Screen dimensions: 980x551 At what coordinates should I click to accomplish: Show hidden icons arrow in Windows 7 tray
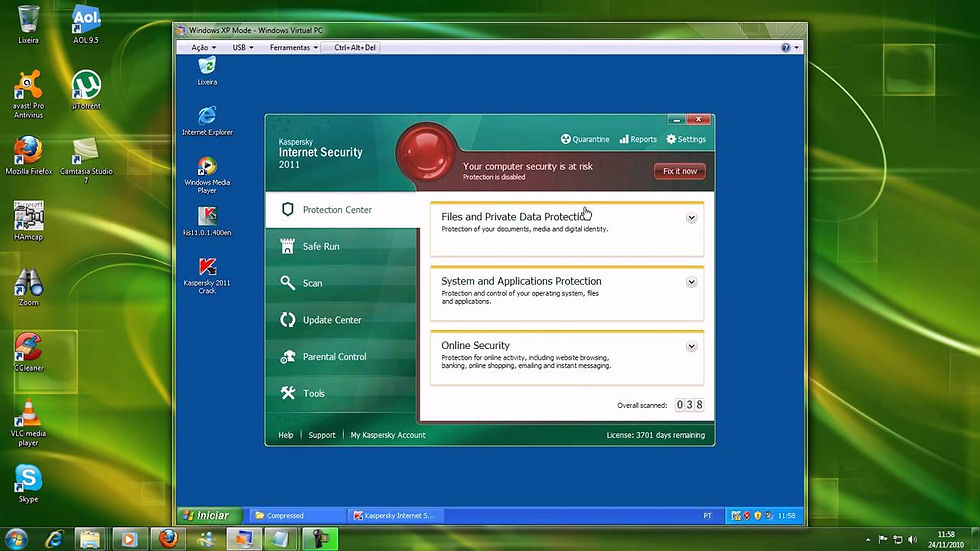tap(868, 539)
